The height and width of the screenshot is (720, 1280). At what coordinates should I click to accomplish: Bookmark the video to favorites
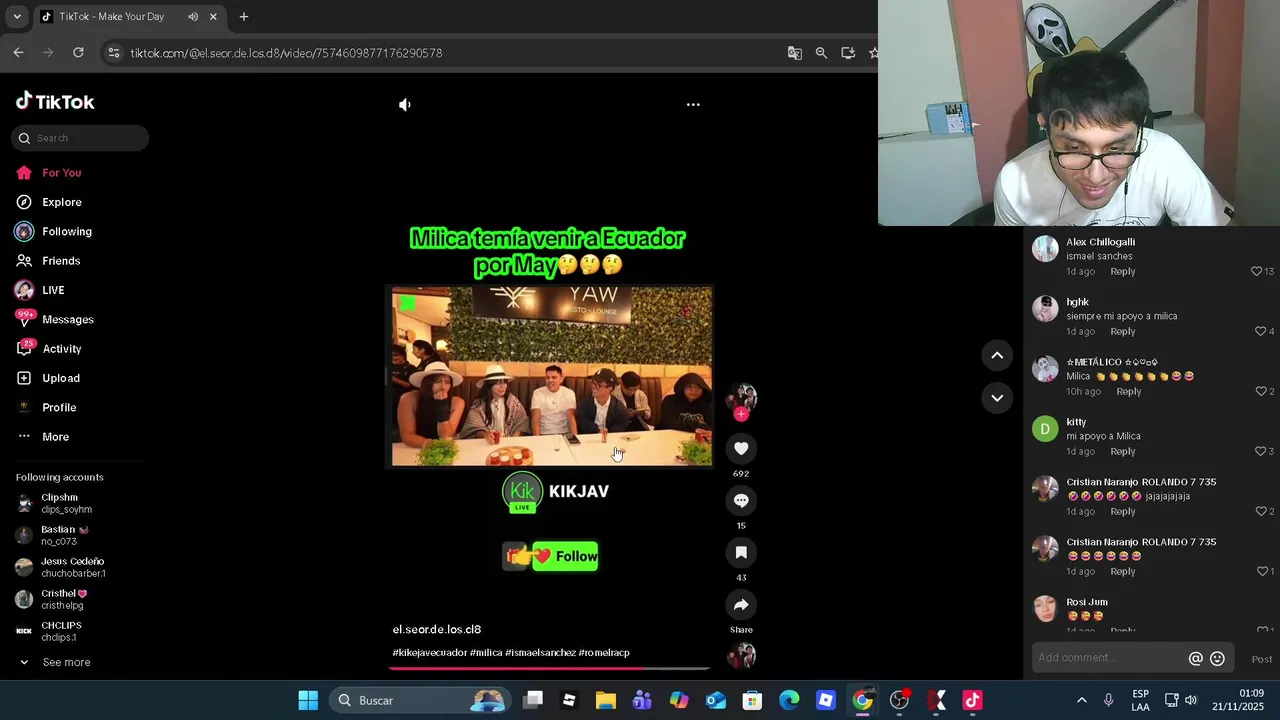point(741,552)
